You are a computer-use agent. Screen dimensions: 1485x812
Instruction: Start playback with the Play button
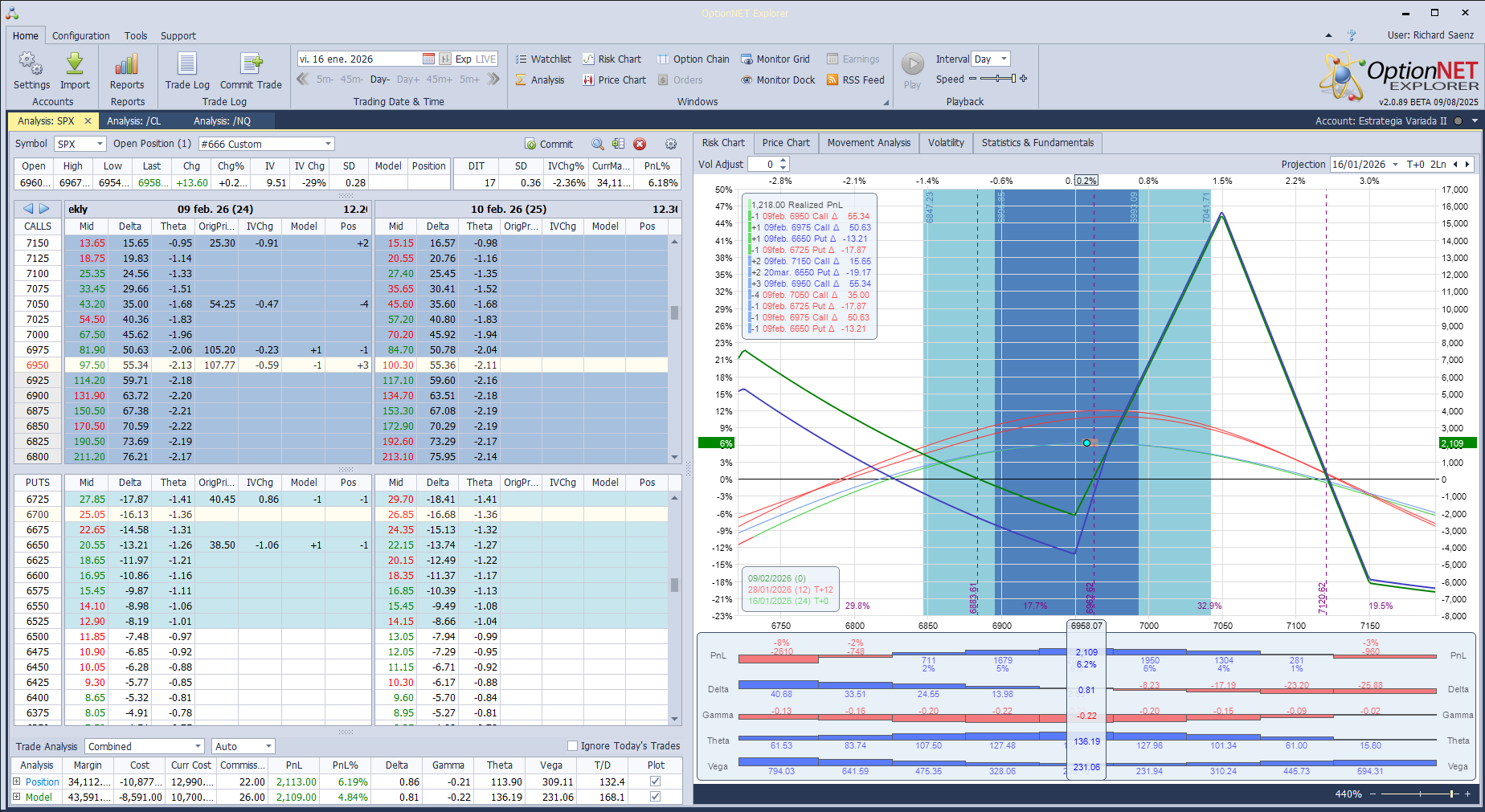click(x=912, y=71)
